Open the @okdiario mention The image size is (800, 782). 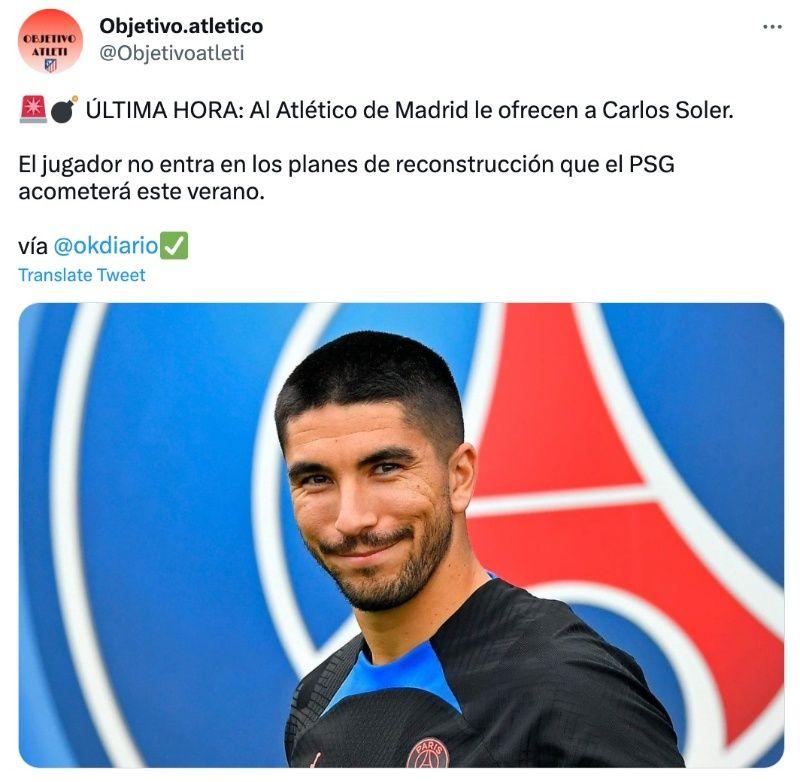click(x=106, y=246)
